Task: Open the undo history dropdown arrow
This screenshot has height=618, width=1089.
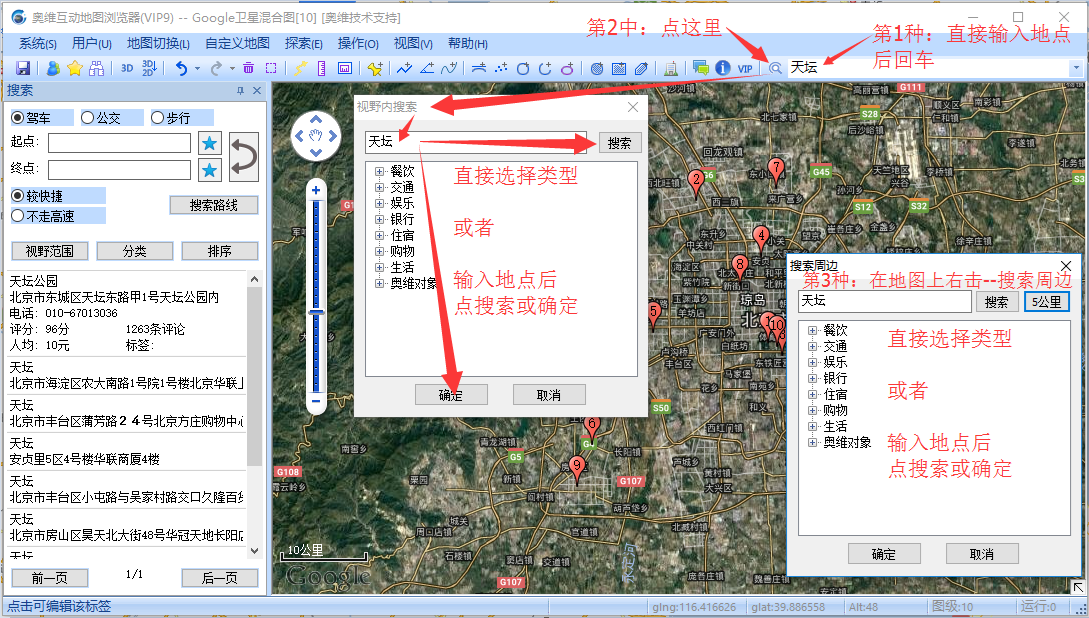Action: [198, 68]
